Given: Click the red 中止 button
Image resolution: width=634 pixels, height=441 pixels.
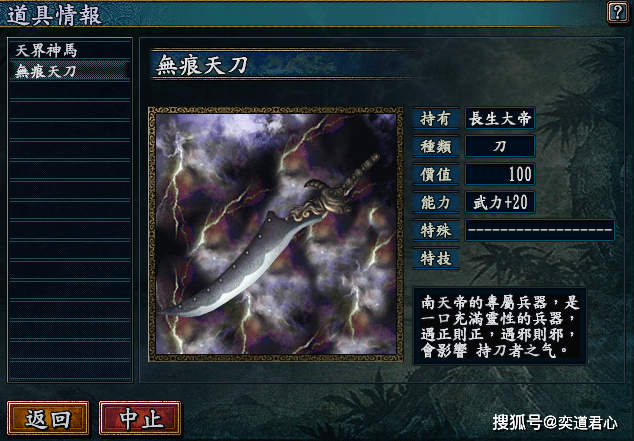Looking at the screenshot, I should pos(140,418).
